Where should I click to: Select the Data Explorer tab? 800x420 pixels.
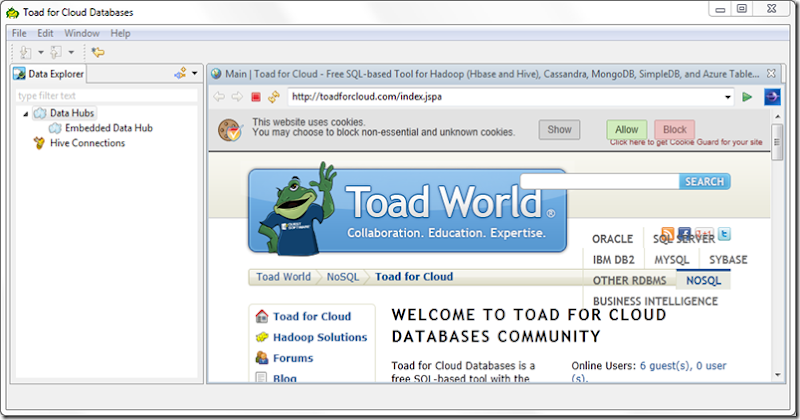point(48,74)
